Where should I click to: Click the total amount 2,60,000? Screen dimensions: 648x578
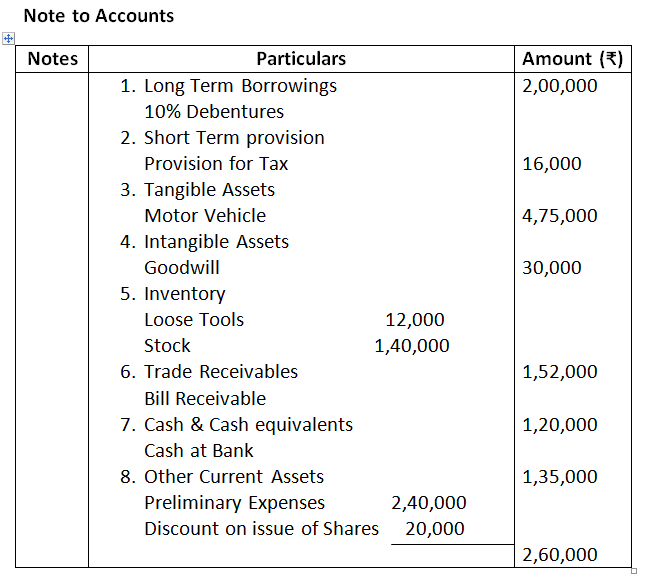560,555
